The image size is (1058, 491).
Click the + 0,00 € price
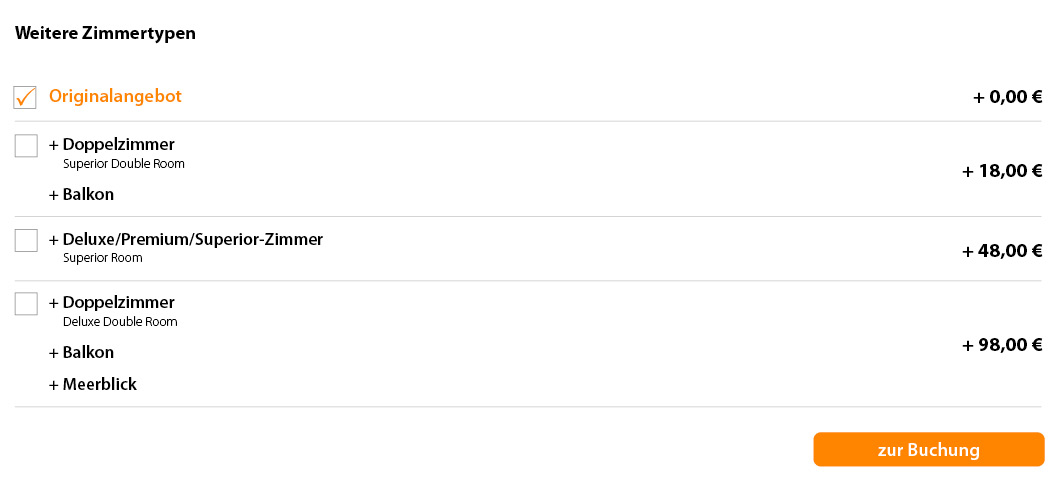[x=1007, y=97]
